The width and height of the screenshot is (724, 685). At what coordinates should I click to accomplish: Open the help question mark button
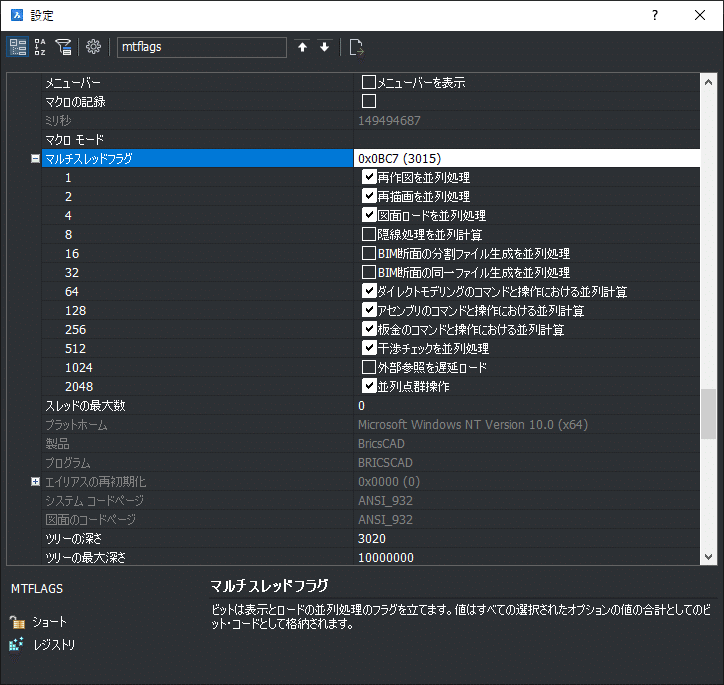click(655, 15)
